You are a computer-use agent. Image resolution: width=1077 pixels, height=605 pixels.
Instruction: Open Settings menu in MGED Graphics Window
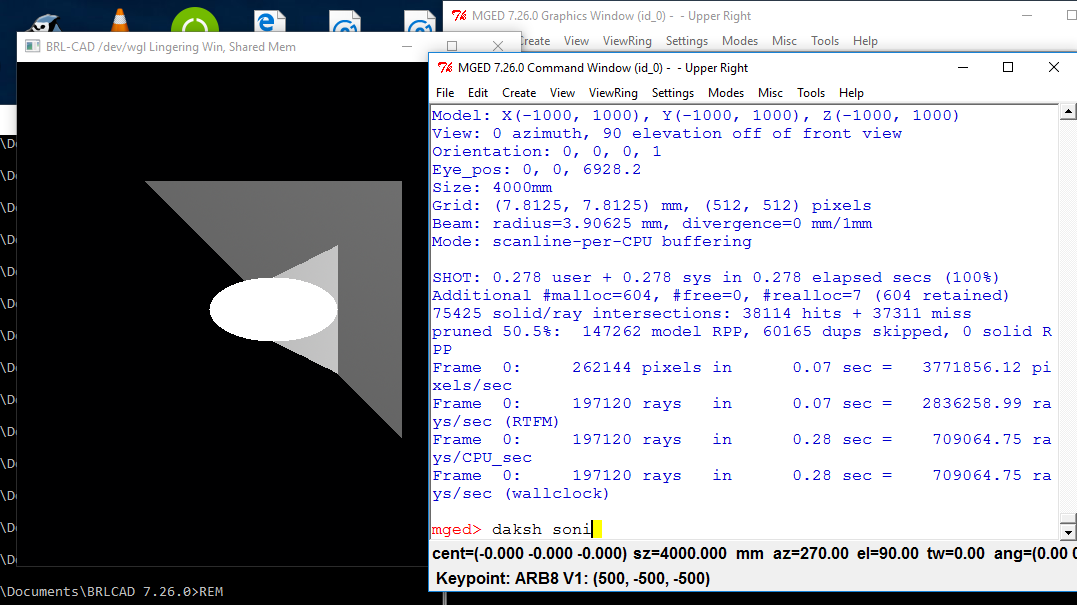(687, 41)
